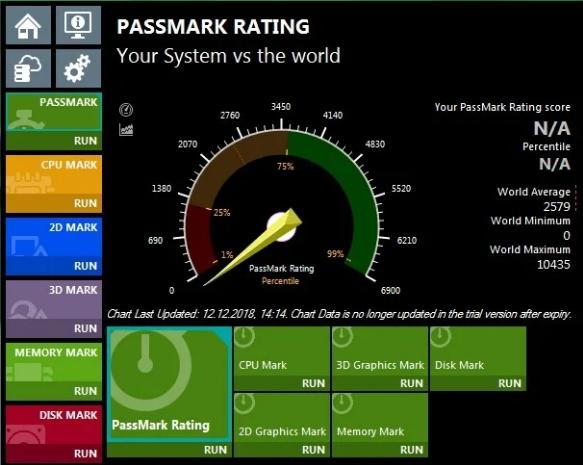Click the Disk Mark bottom tile
The image size is (583, 465).
(478, 352)
